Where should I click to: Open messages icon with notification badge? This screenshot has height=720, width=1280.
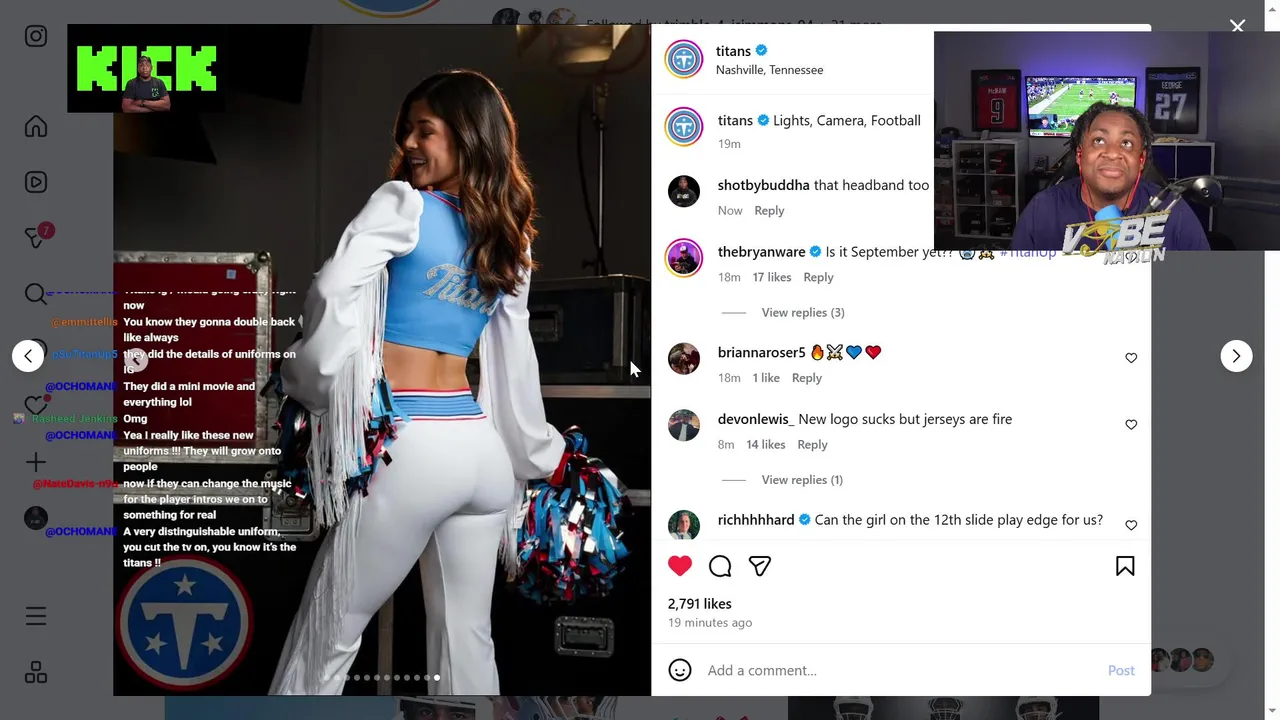click(x=36, y=238)
